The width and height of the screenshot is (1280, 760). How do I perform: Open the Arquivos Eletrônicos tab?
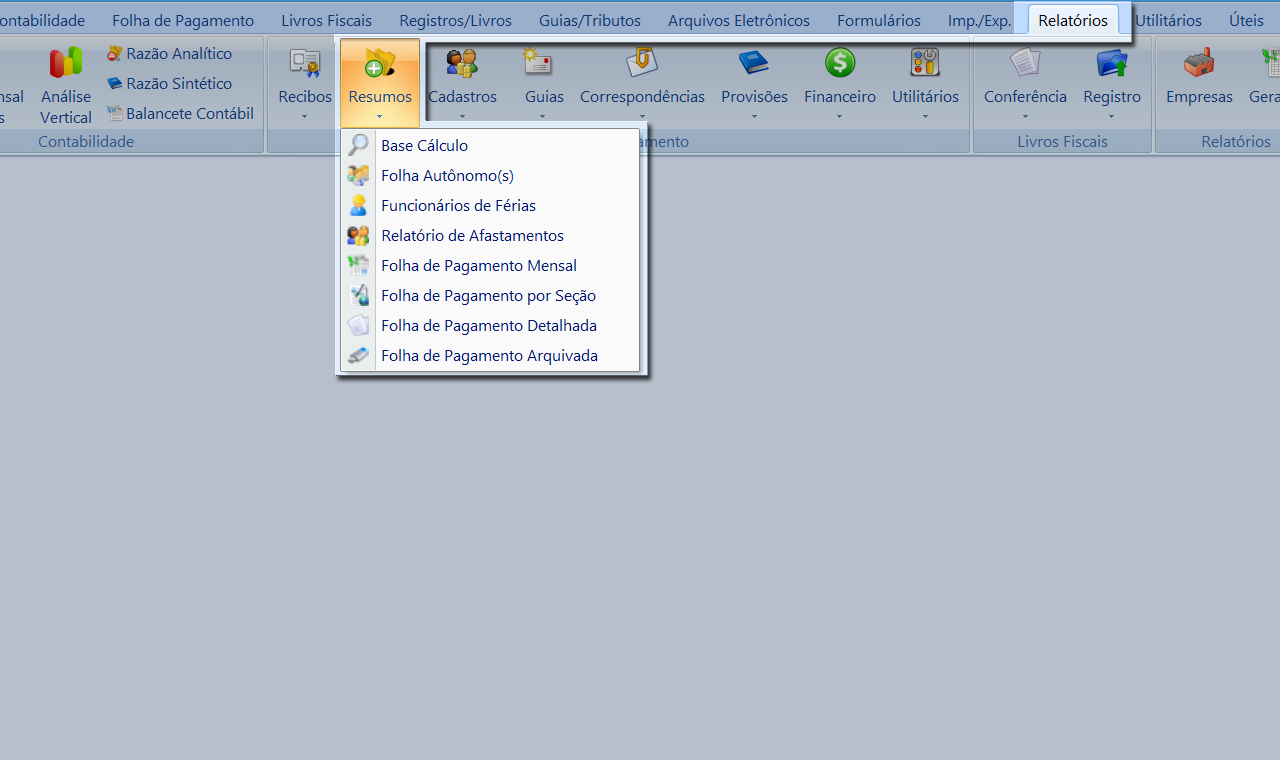pos(738,20)
